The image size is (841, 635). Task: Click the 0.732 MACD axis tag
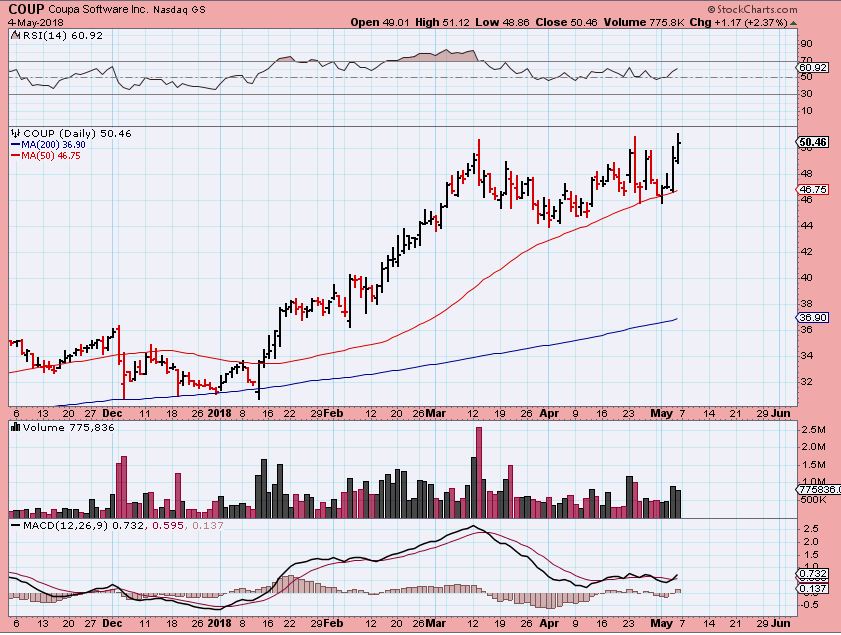point(813,574)
